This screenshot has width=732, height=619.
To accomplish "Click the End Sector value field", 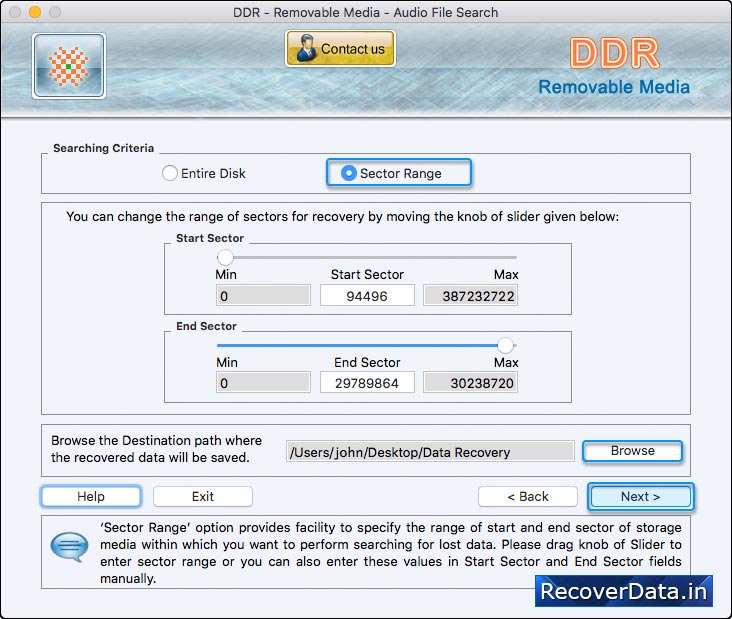I will tap(367, 383).
